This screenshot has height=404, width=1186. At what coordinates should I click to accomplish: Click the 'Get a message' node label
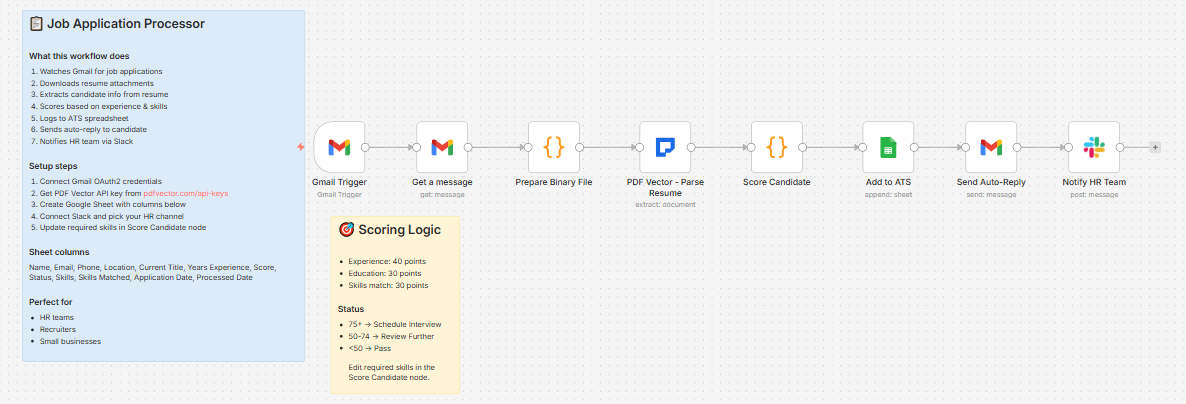coord(442,182)
